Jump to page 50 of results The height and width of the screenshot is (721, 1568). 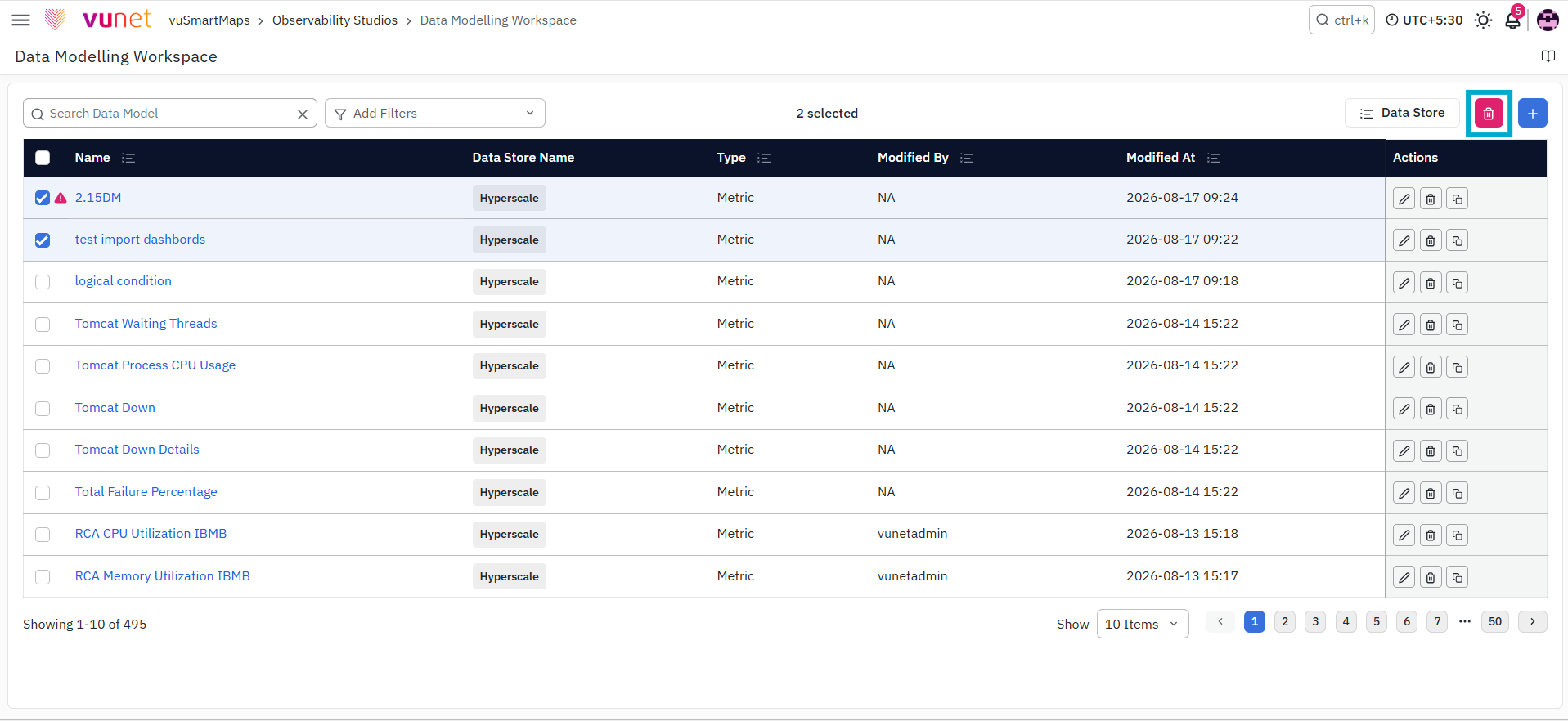pyautogui.click(x=1494, y=621)
